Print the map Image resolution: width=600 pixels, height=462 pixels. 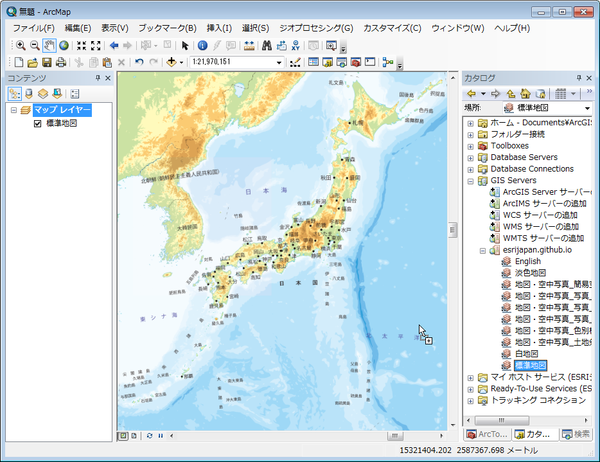coord(61,62)
